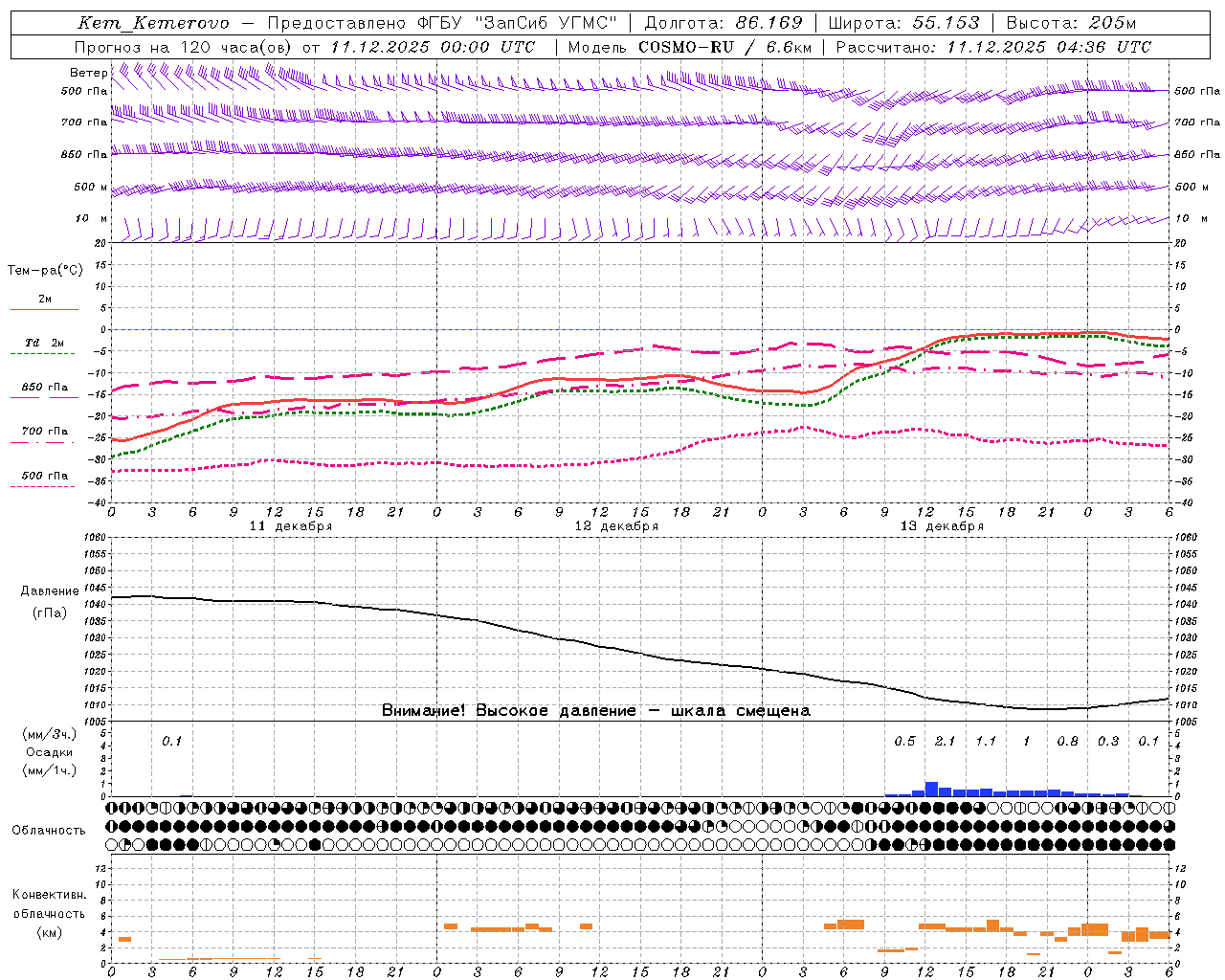The width and height of the screenshot is (1225, 980).
Task: Click the Рассчитано: 11.12.2025 04:36 UTC text
Action: (993, 47)
